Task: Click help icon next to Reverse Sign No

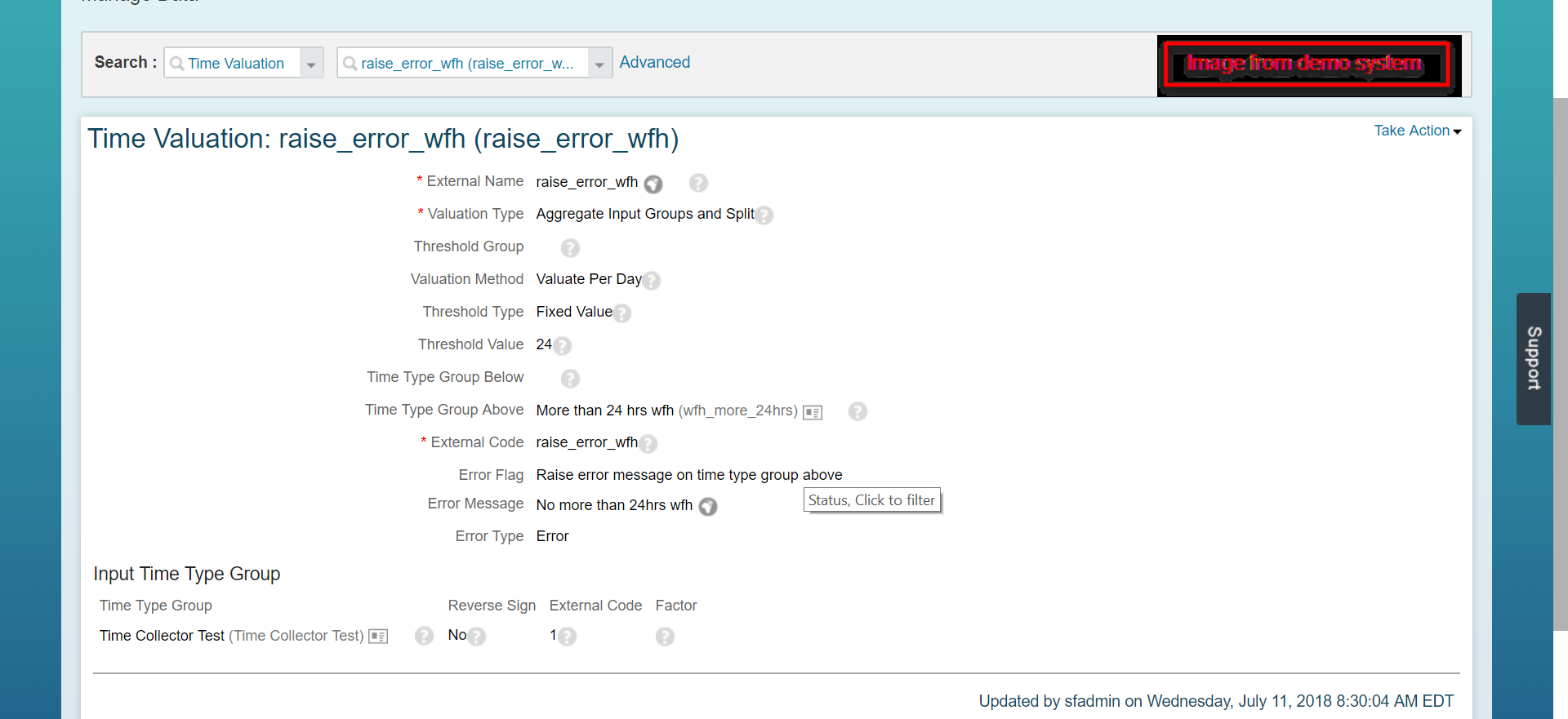Action: pos(477,637)
